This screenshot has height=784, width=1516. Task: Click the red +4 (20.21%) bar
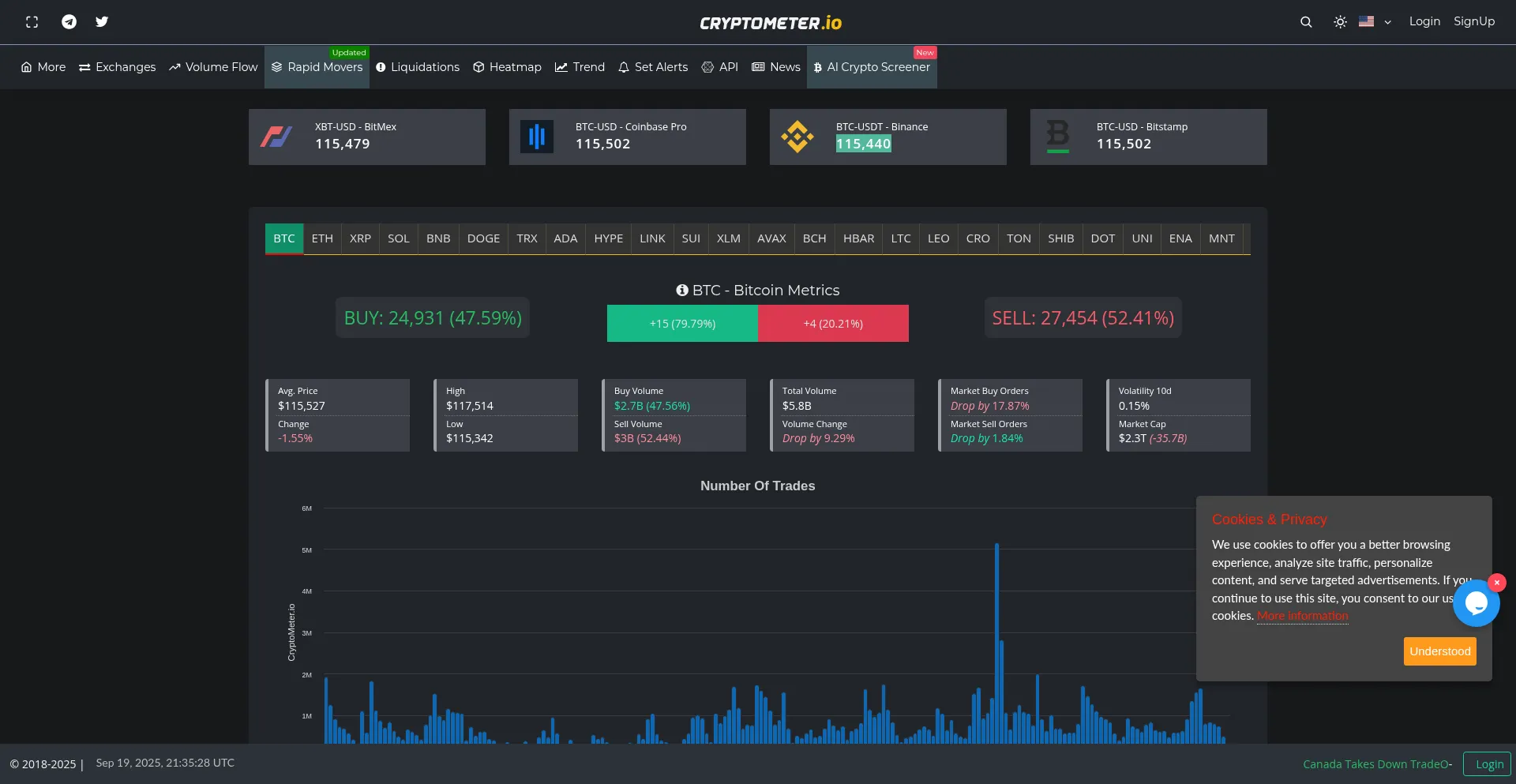(x=833, y=324)
